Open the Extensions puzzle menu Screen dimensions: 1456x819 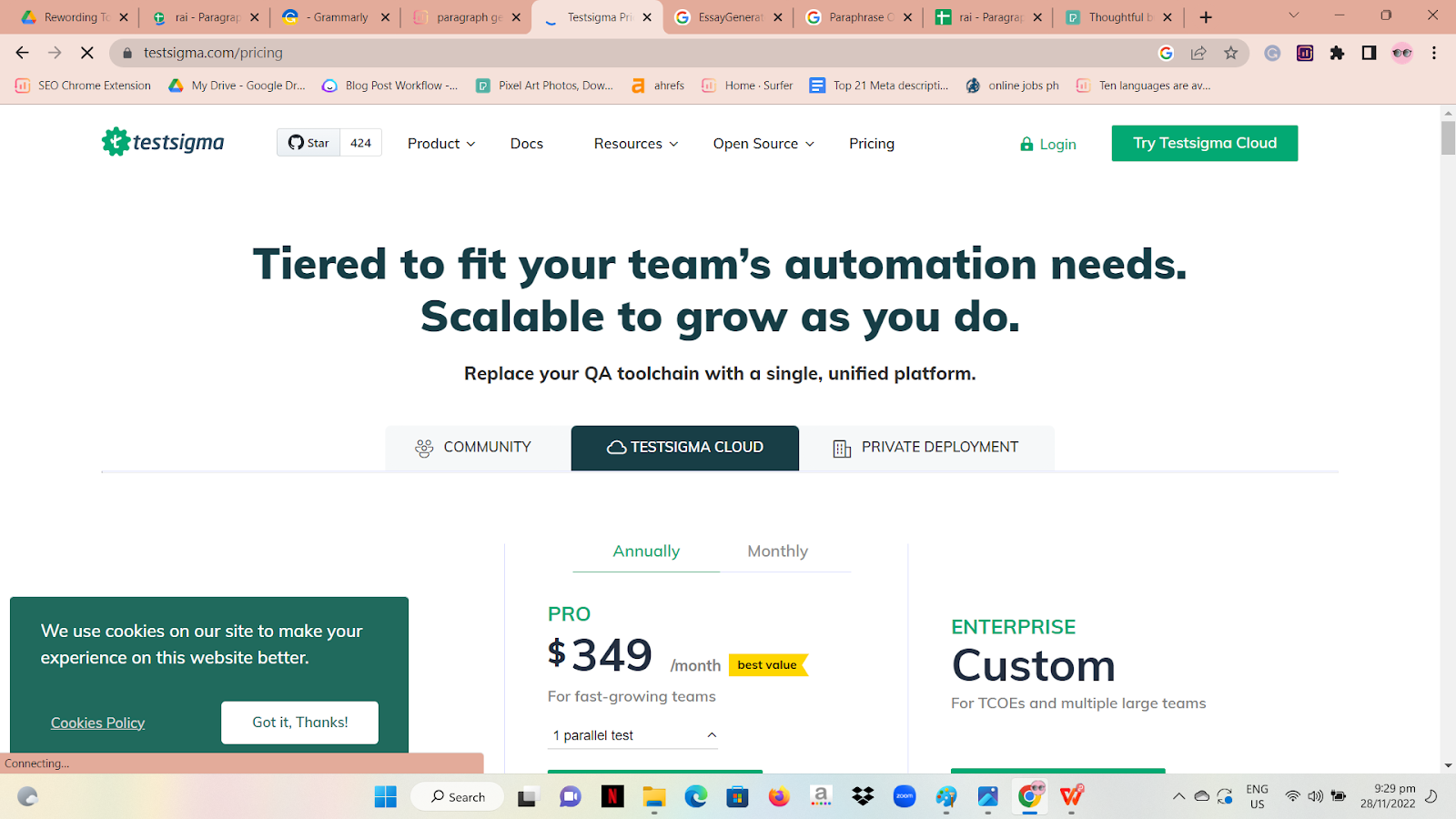tap(1337, 53)
